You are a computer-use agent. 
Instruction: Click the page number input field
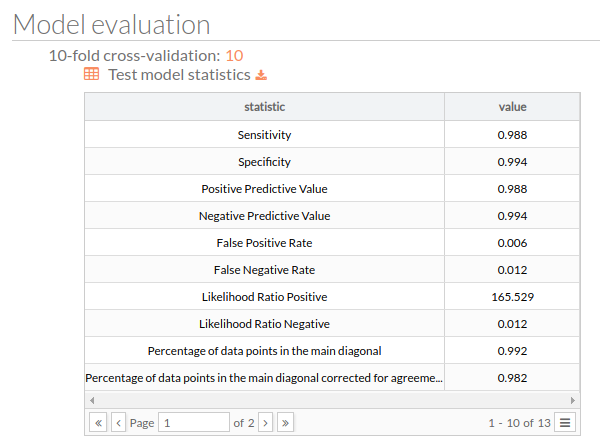(194, 423)
